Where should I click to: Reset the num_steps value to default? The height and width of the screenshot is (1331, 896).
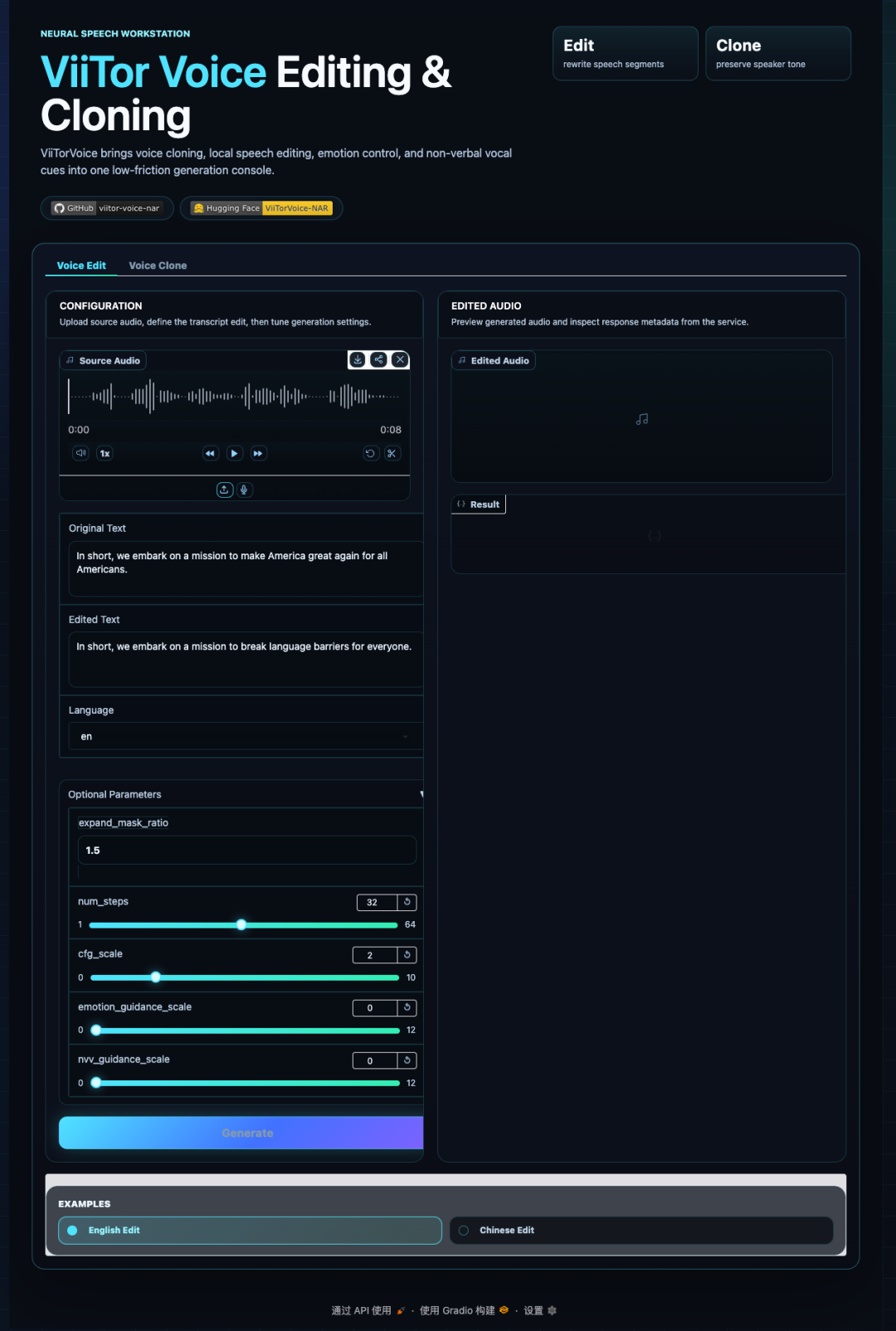[407, 902]
